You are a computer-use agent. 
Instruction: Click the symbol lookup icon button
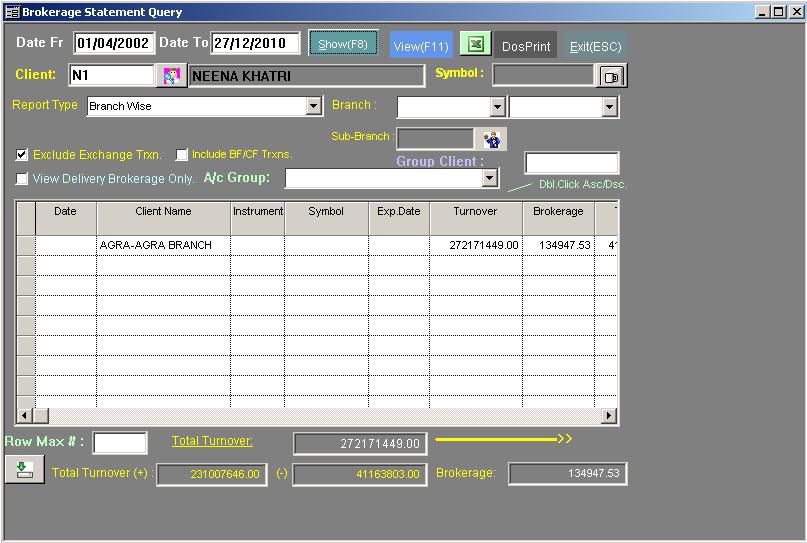(x=612, y=76)
